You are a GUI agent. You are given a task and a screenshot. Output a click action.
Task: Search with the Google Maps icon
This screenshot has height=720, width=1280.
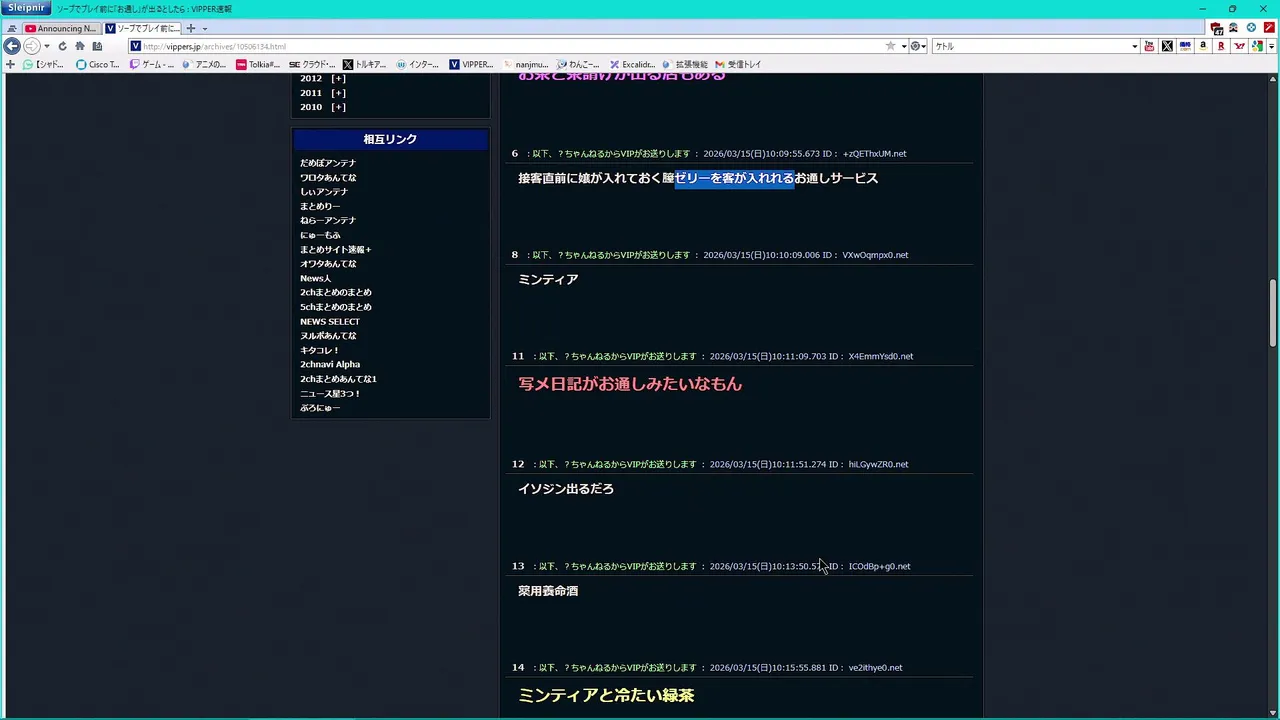[1257, 46]
